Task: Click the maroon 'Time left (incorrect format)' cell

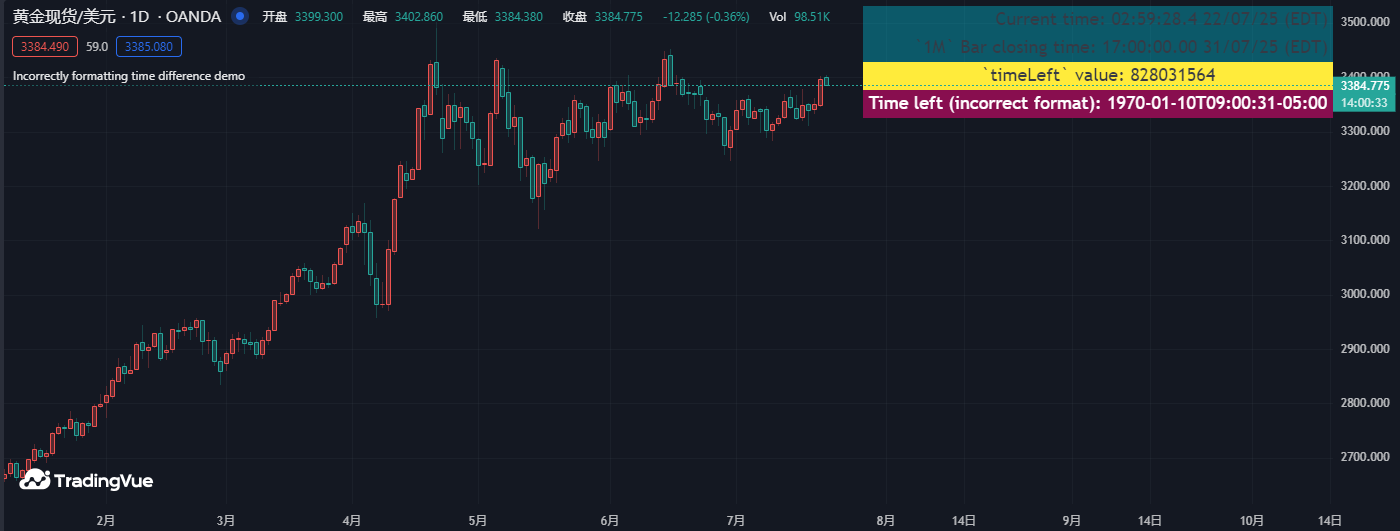Action: click(1097, 103)
